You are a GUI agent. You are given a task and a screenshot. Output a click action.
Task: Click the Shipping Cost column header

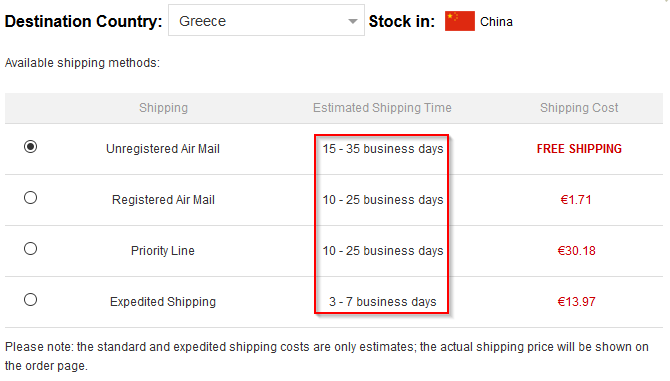click(x=579, y=108)
